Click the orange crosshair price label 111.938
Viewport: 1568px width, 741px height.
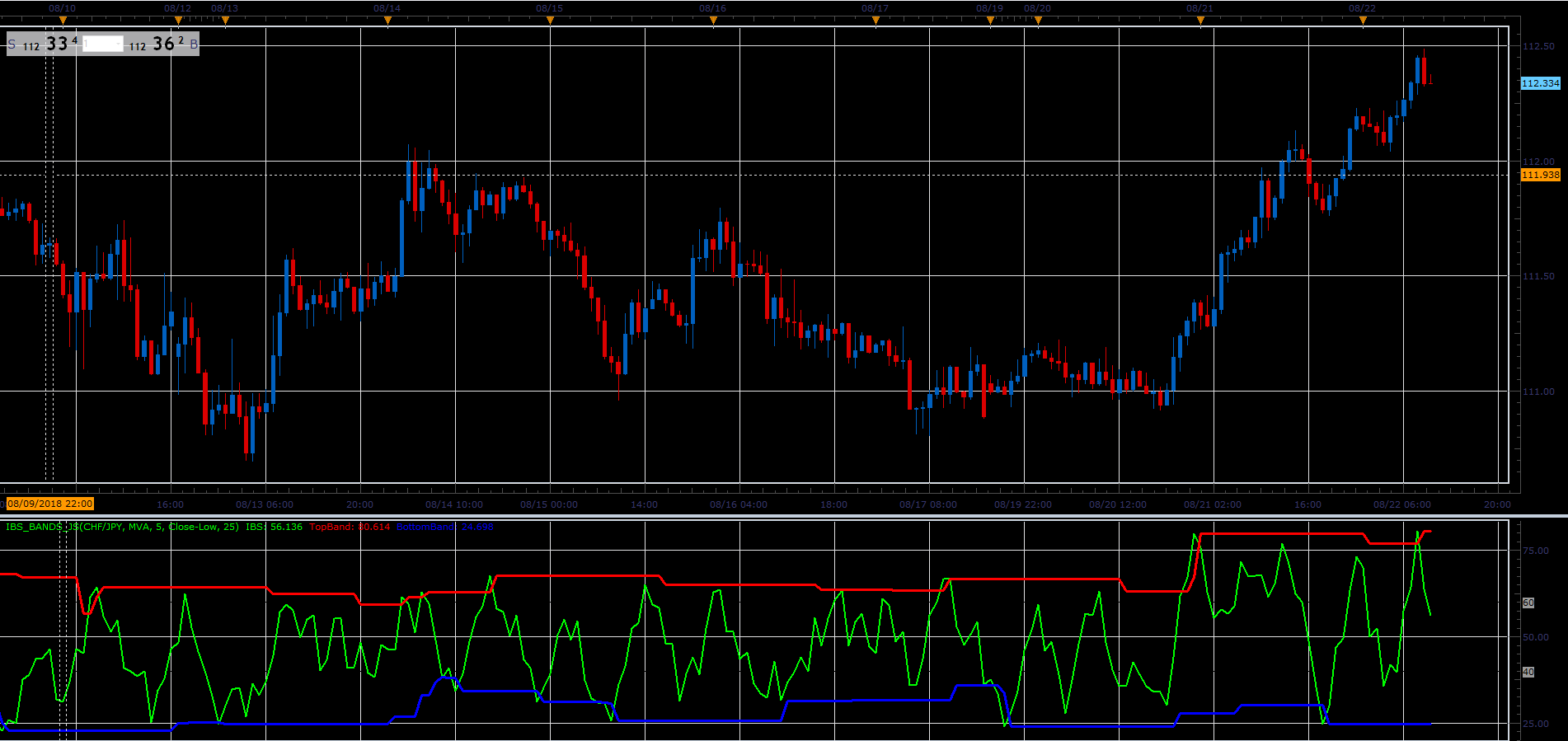[x=1540, y=175]
